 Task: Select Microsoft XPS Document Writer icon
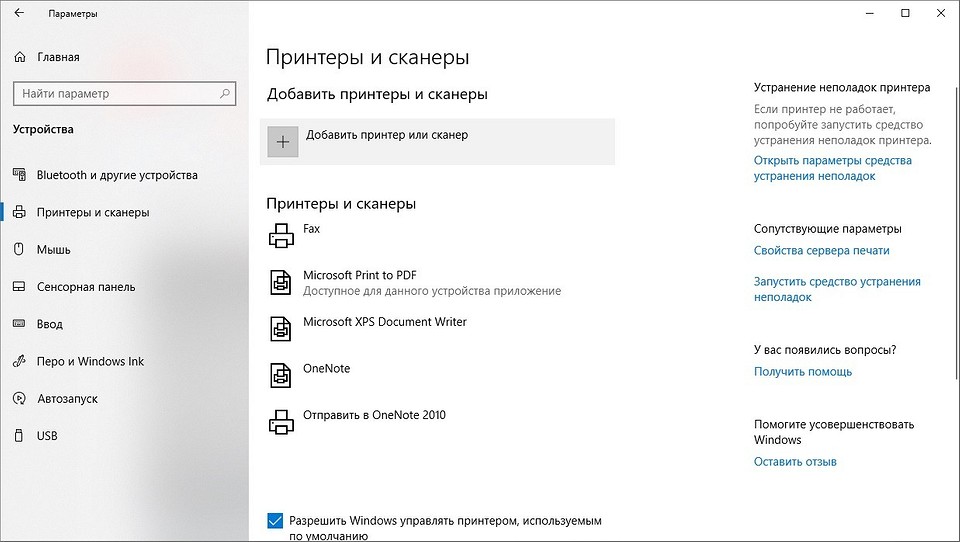(x=281, y=329)
